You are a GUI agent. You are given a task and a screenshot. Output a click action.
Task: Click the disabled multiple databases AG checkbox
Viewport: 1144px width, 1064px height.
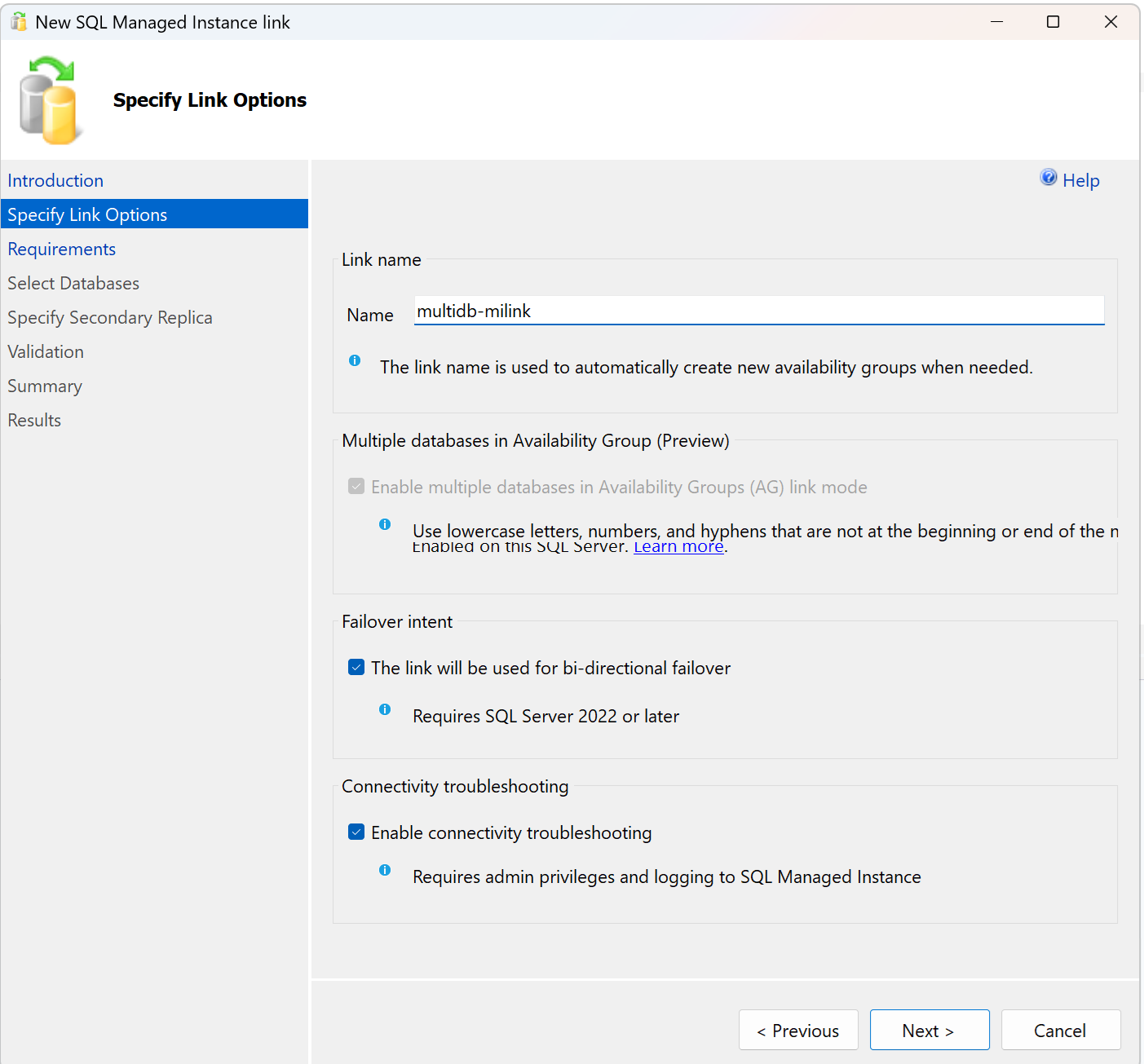pyautogui.click(x=356, y=487)
